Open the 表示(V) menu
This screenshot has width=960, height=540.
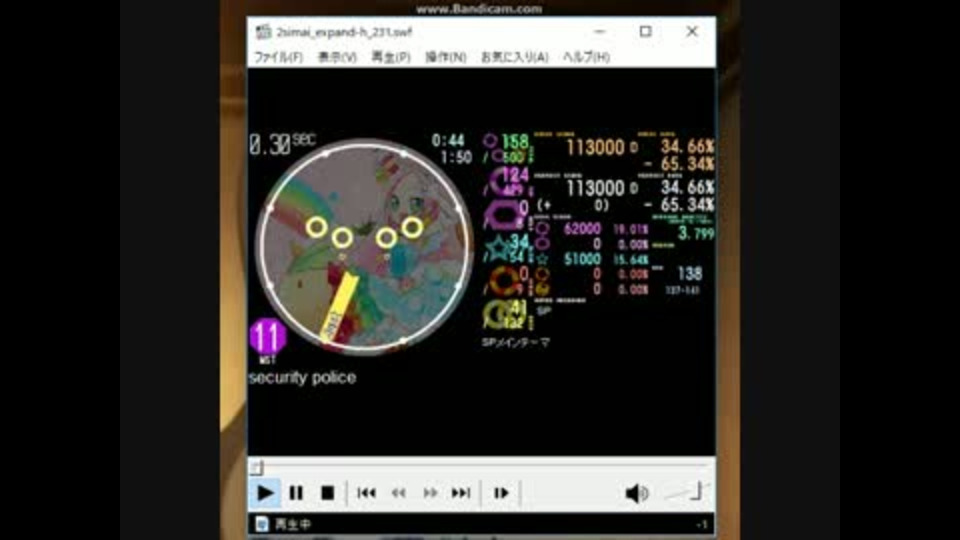pos(337,57)
